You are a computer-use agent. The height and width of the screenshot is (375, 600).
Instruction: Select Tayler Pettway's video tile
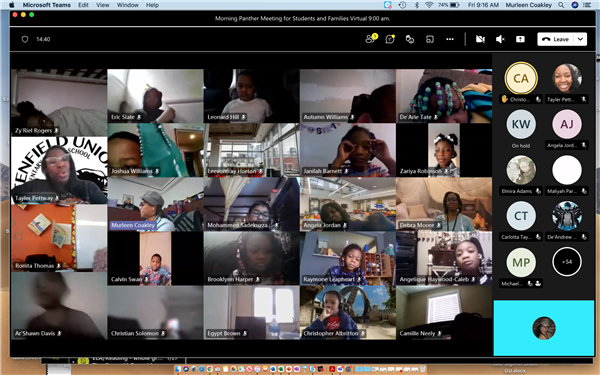(59, 170)
